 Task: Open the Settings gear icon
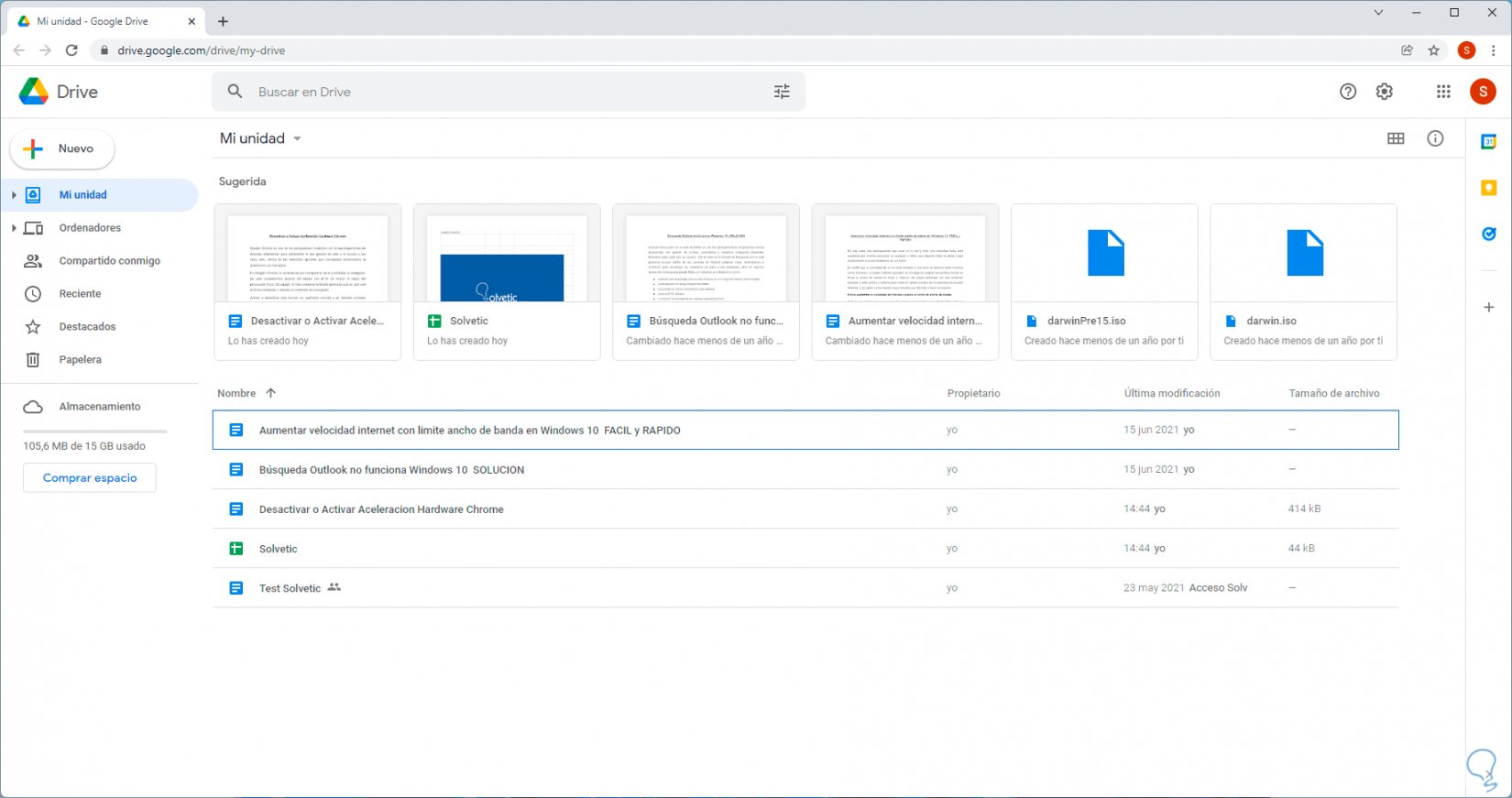pos(1385,92)
